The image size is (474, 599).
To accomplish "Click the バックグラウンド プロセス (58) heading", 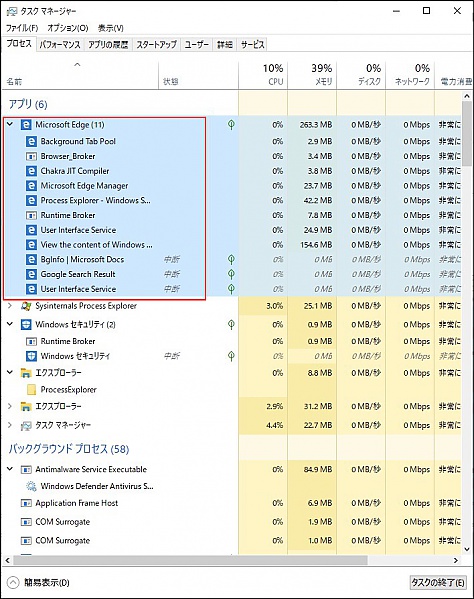I will pyautogui.click(x=69, y=449).
